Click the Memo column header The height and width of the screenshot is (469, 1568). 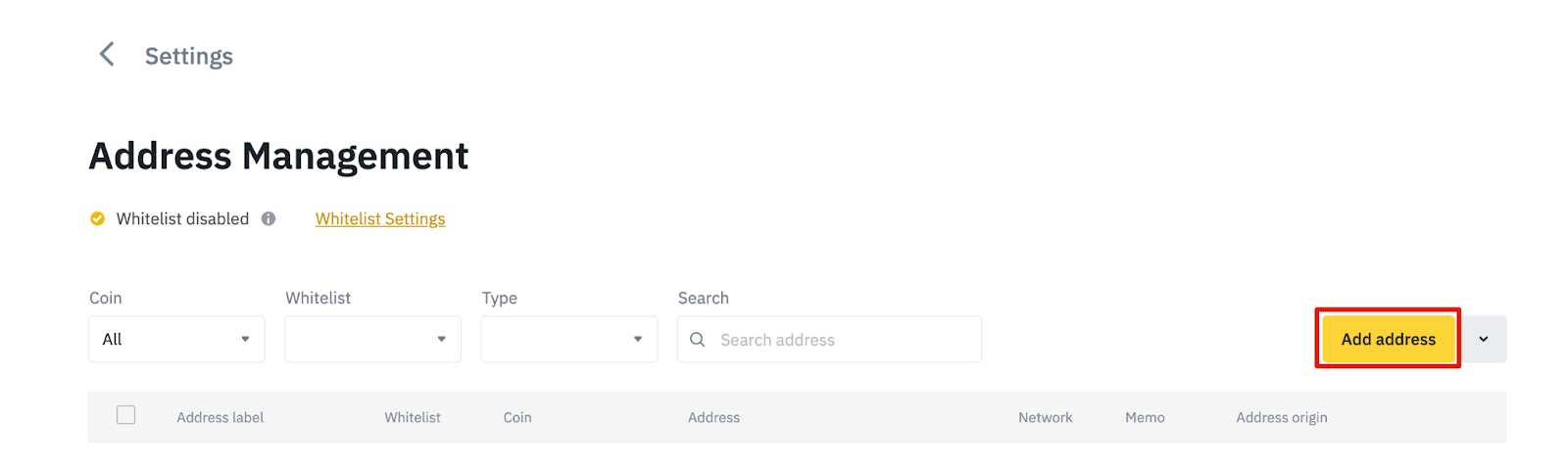(1145, 417)
